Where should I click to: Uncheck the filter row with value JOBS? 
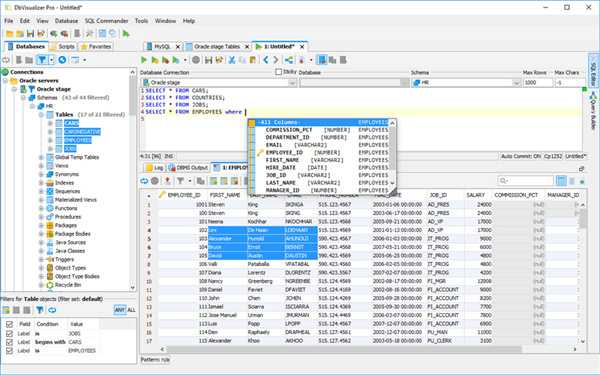point(9,333)
